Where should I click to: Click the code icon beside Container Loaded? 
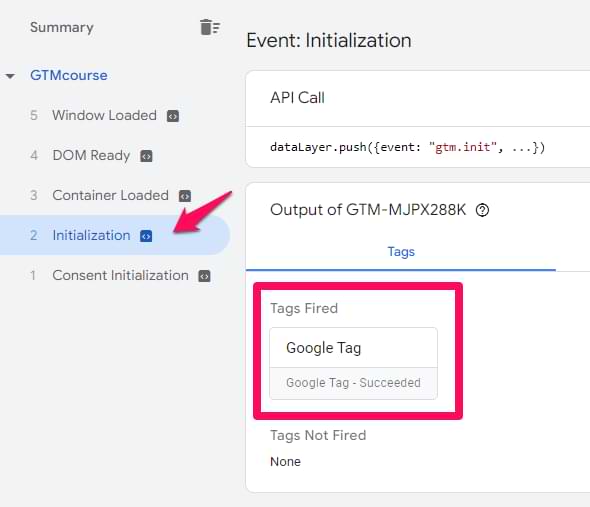pos(185,196)
